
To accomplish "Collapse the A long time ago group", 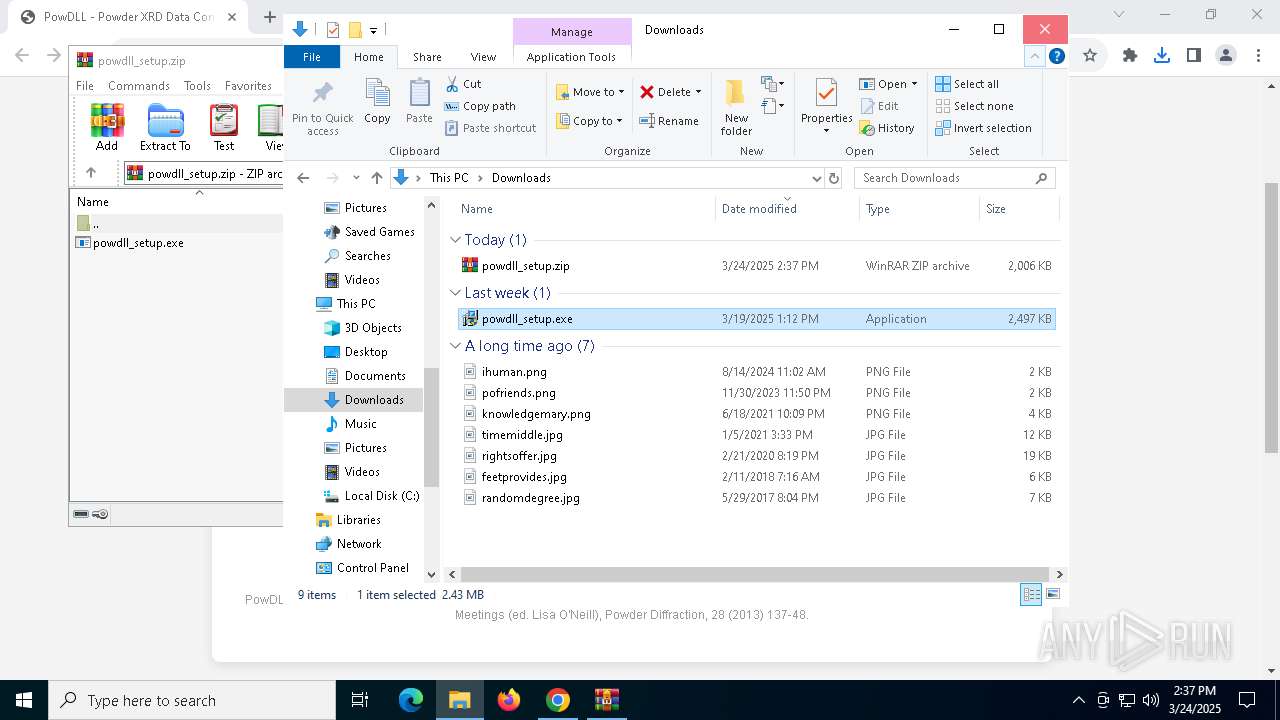I will 455,346.
